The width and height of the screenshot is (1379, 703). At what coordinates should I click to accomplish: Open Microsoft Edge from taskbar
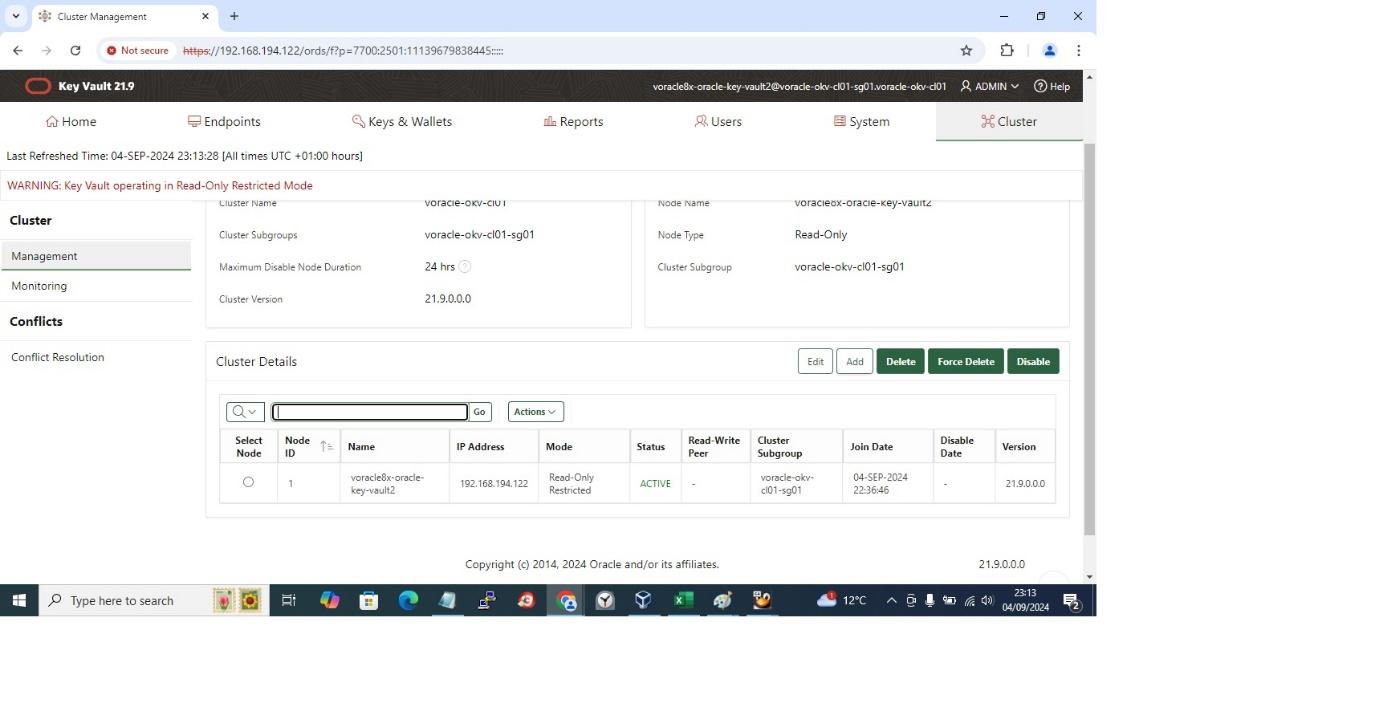point(408,600)
